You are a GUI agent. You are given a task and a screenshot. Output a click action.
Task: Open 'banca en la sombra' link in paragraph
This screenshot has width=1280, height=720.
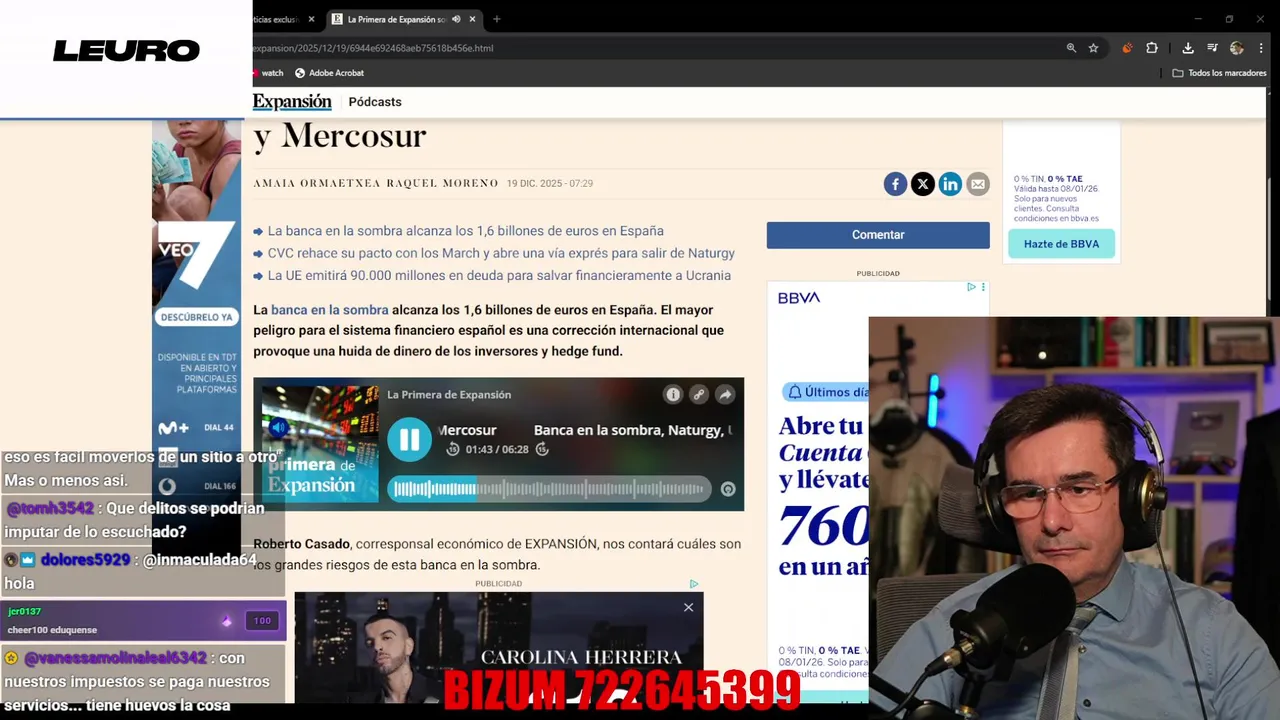click(x=329, y=310)
